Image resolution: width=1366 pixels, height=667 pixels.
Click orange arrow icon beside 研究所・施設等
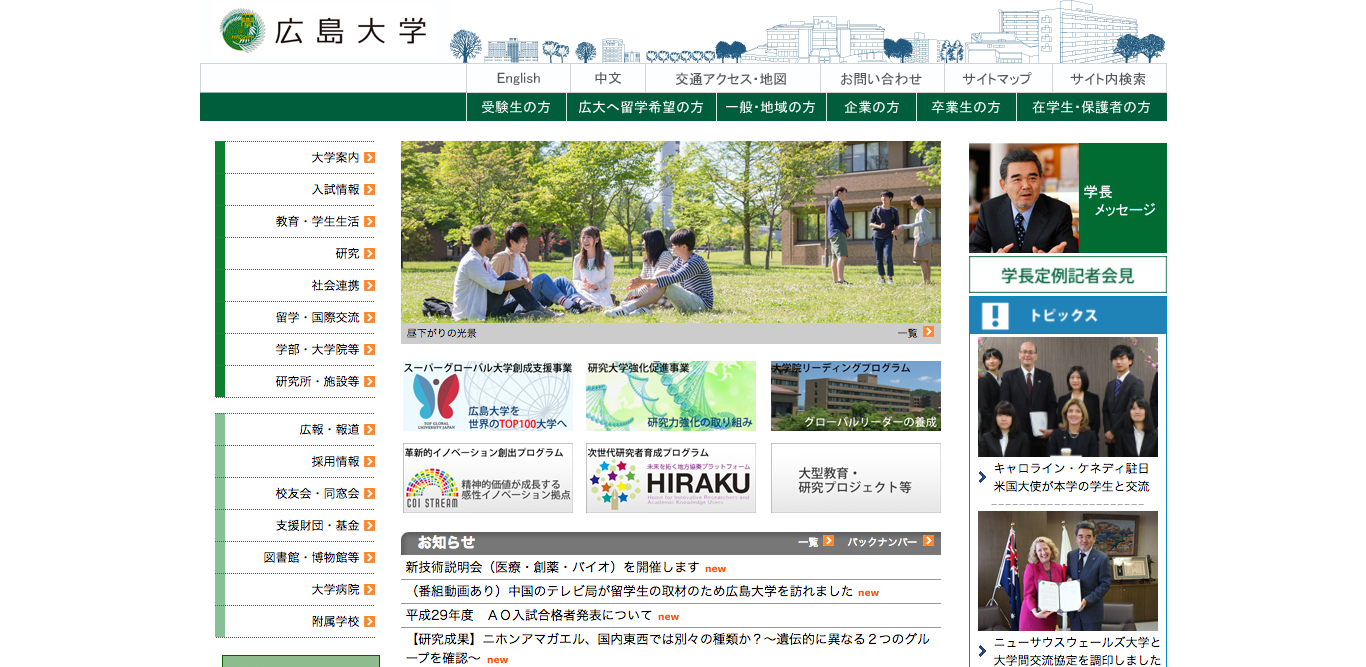pyautogui.click(x=370, y=382)
